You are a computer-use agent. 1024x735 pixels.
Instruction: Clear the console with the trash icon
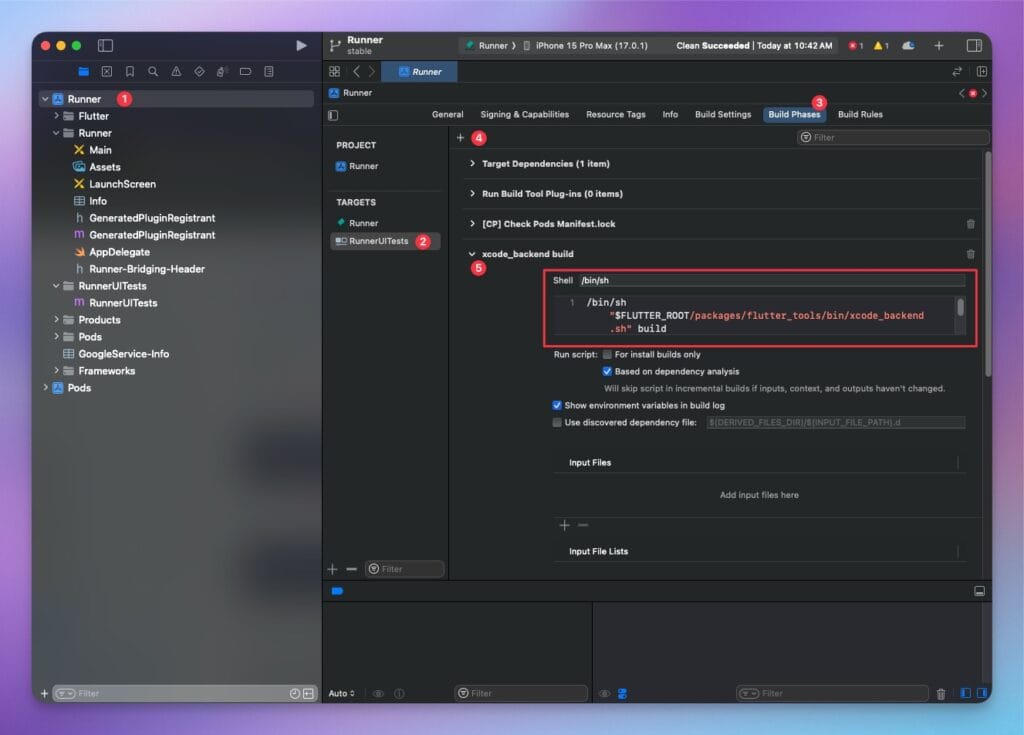[x=940, y=693]
